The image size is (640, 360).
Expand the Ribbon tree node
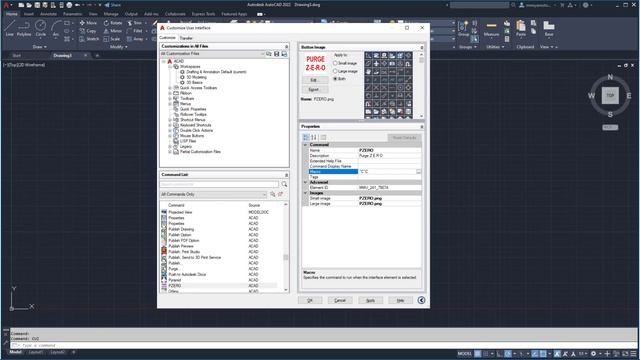pyautogui.click(x=170, y=93)
